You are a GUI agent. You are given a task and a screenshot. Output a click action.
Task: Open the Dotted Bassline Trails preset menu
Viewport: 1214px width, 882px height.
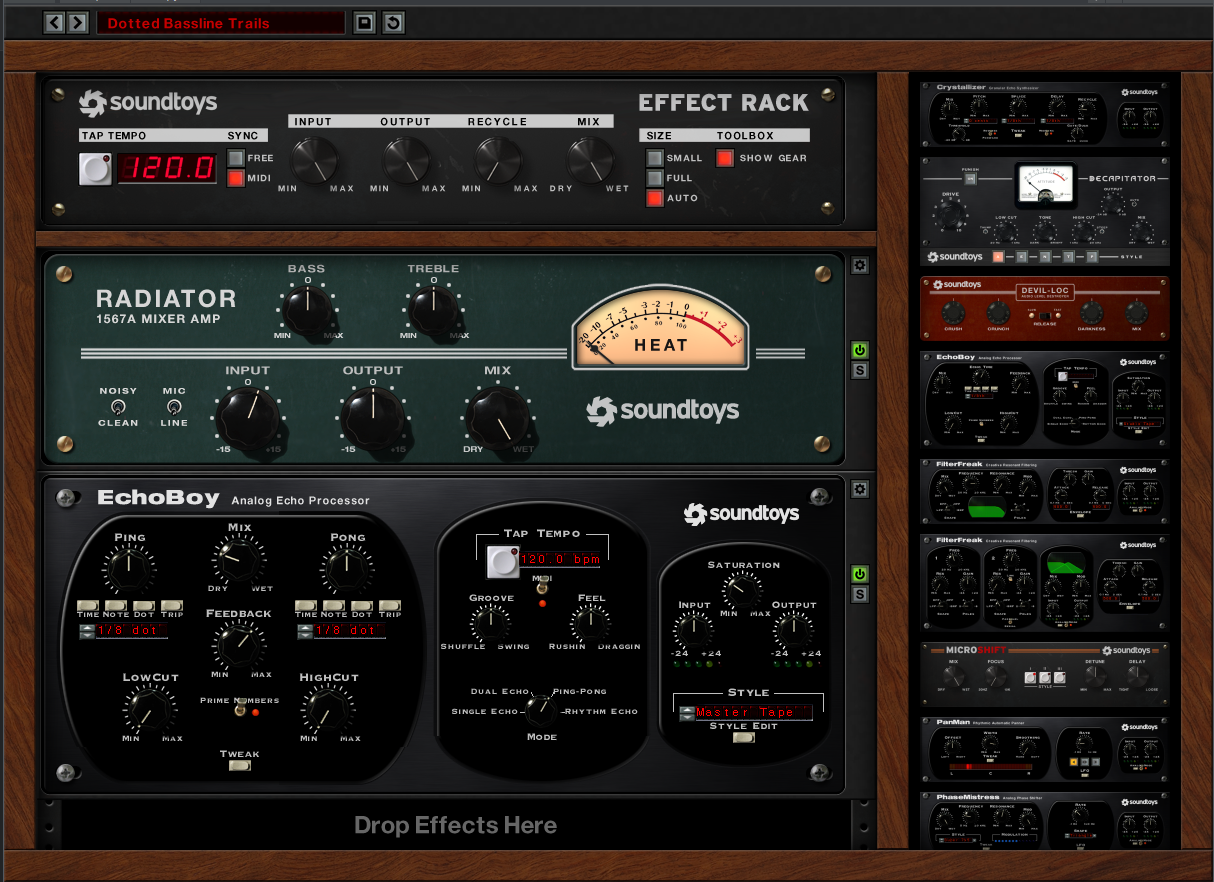click(x=220, y=22)
